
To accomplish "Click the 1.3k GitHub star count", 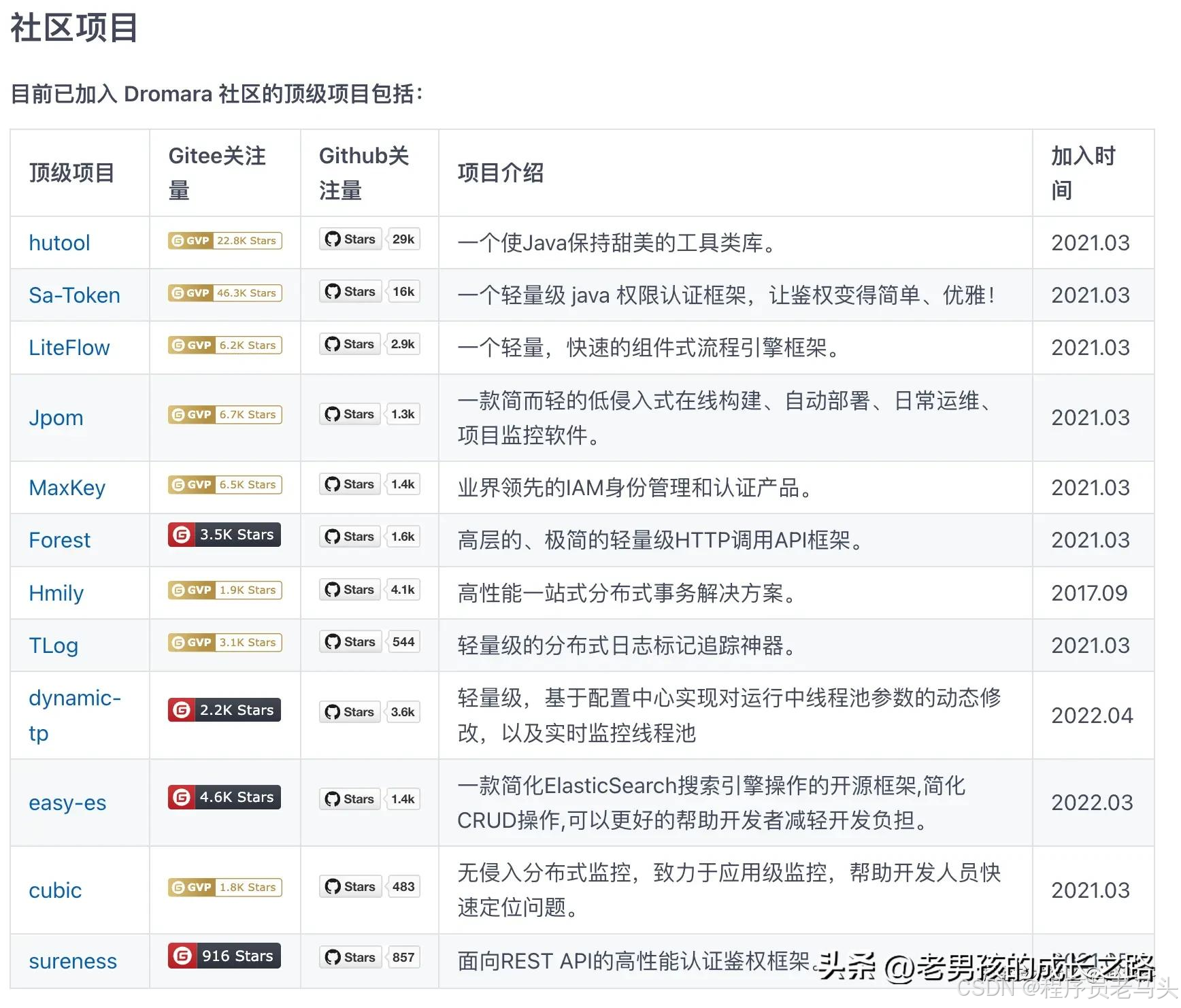I will (403, 414).
